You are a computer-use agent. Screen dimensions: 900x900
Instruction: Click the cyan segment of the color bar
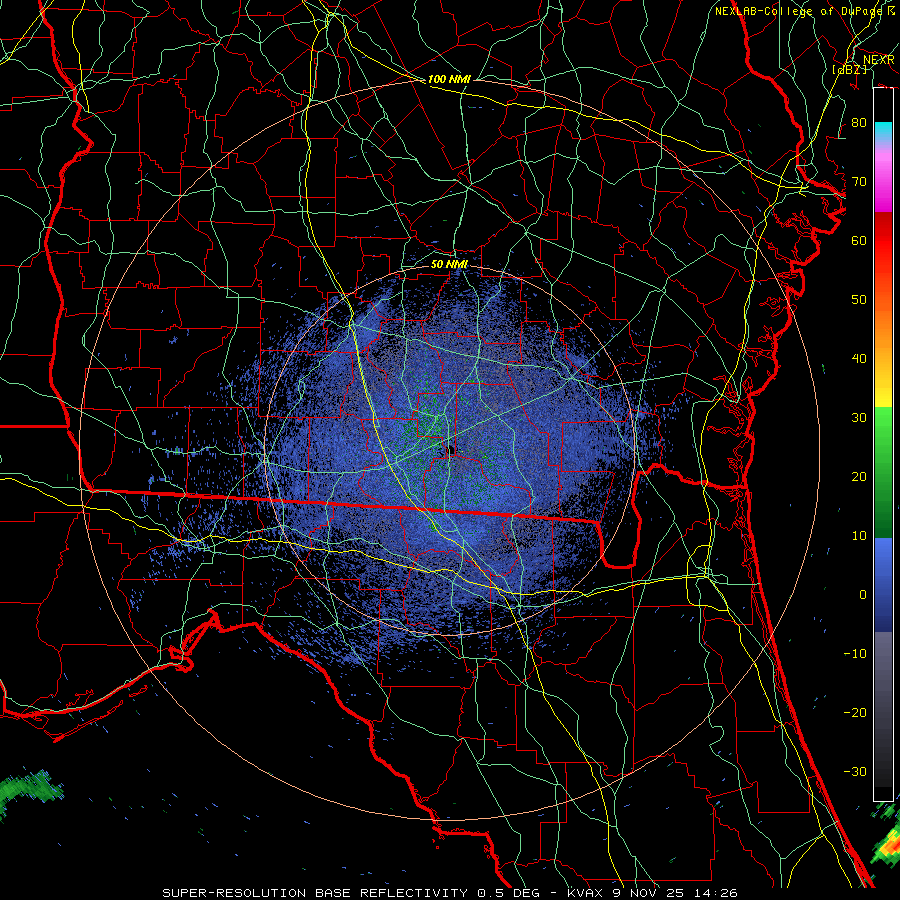(883, 132)
